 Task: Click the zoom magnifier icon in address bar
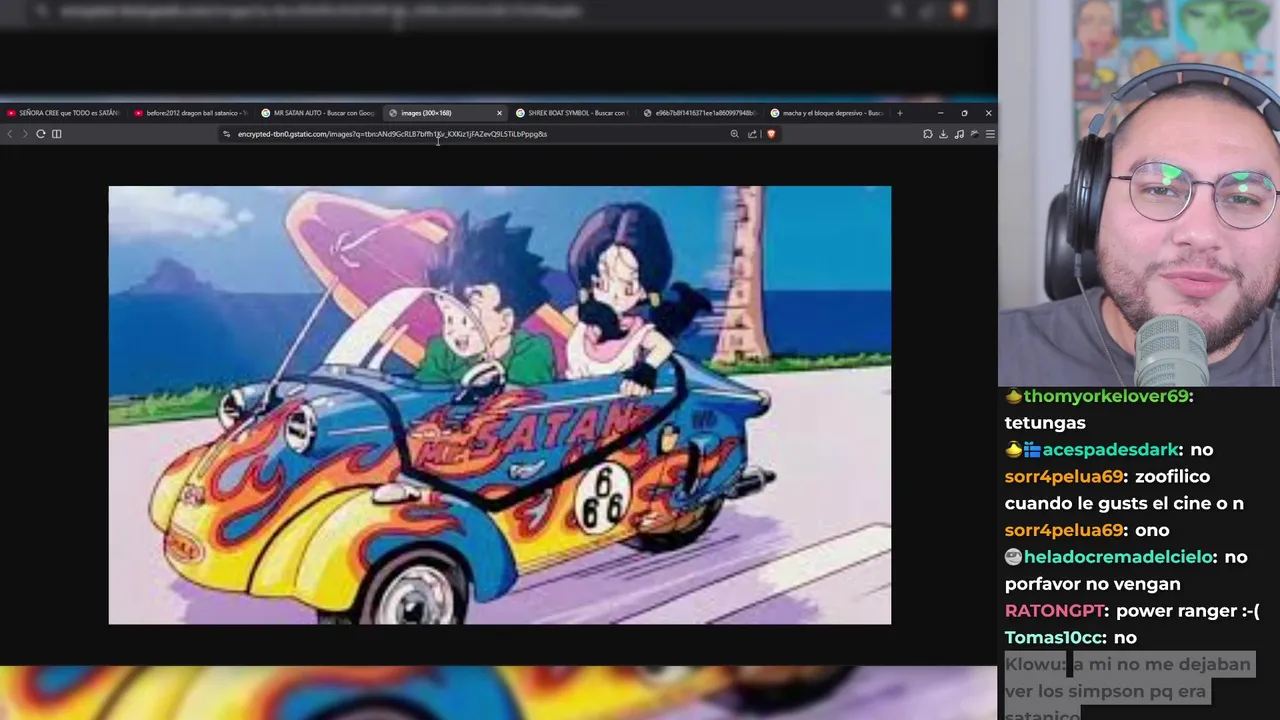tap(735, 134)
